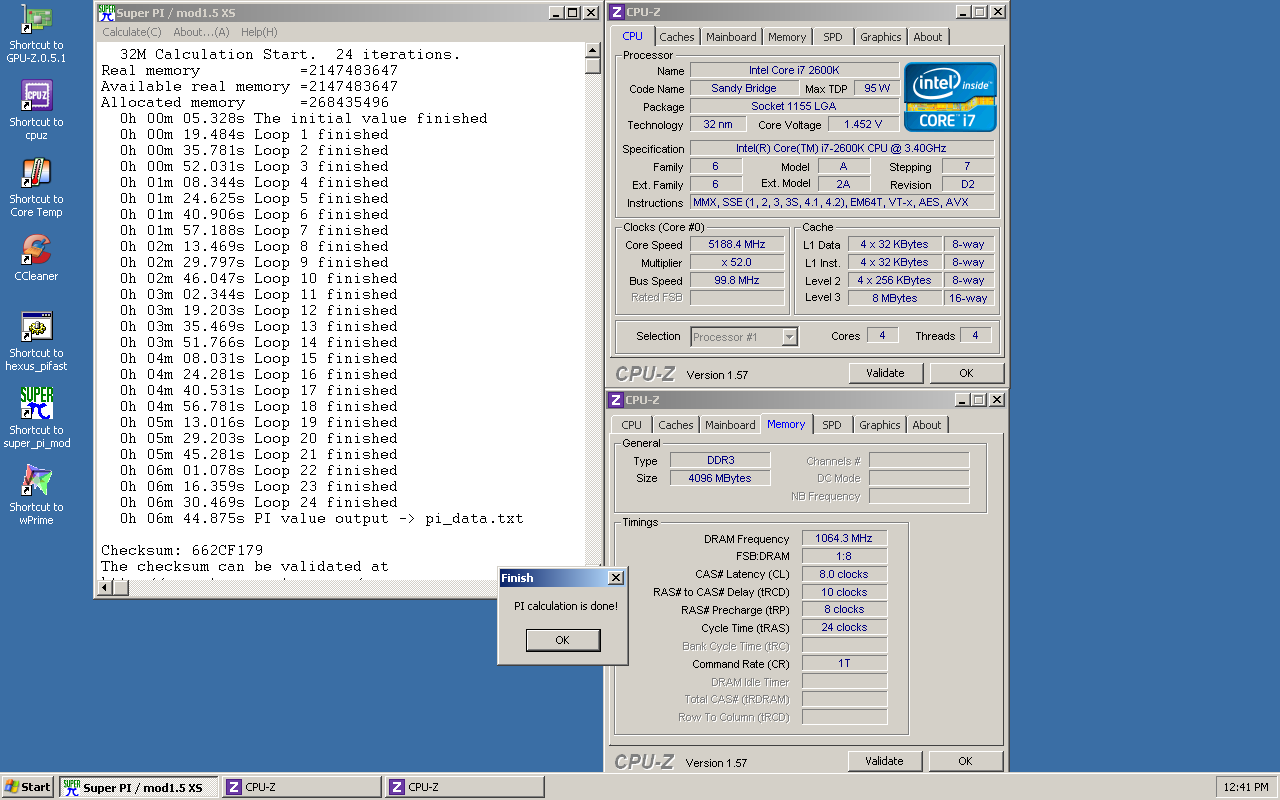This screenshot has height=800, width=1280.
Task: Open the Calculate(C) menu in Super PI
Action: tap(132, 32)
